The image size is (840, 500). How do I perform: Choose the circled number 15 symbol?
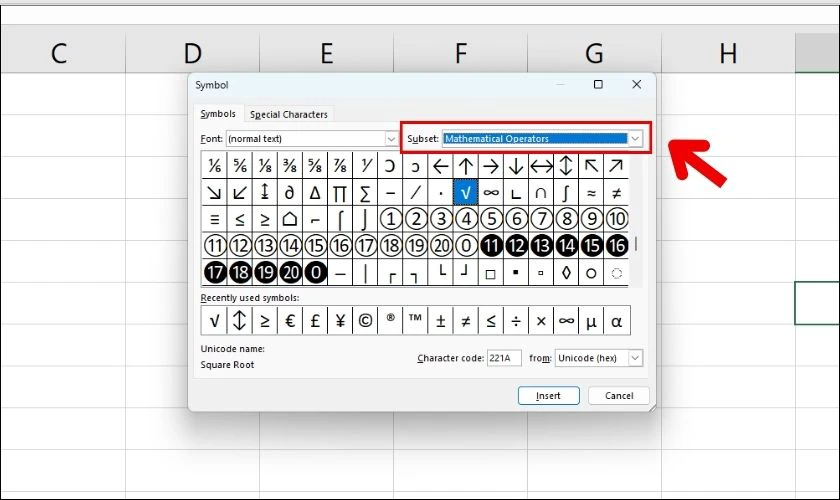[316, 245]
